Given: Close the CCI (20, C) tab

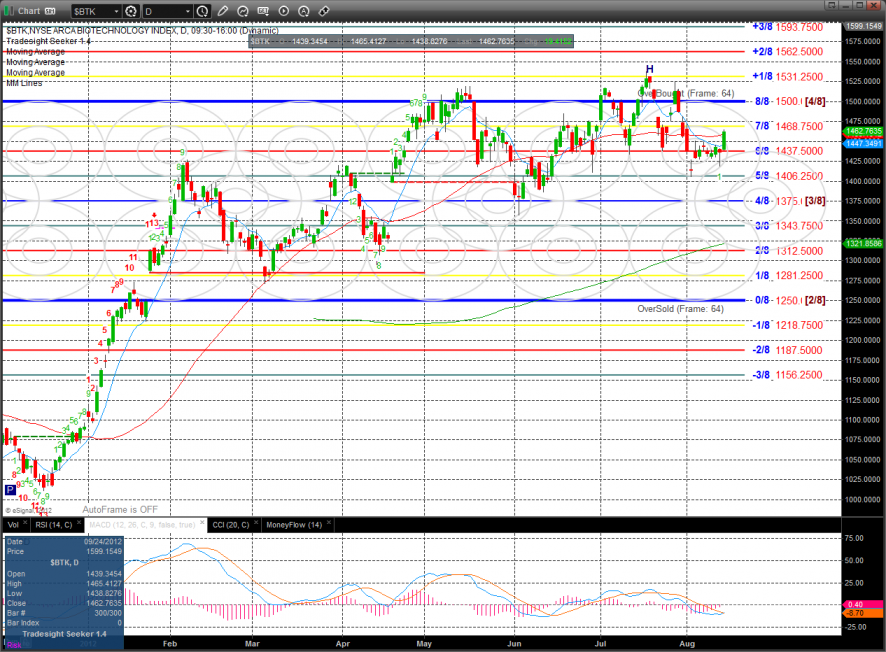Looking at the screenshot, I should pyautogui.click(x=256, y=523).
